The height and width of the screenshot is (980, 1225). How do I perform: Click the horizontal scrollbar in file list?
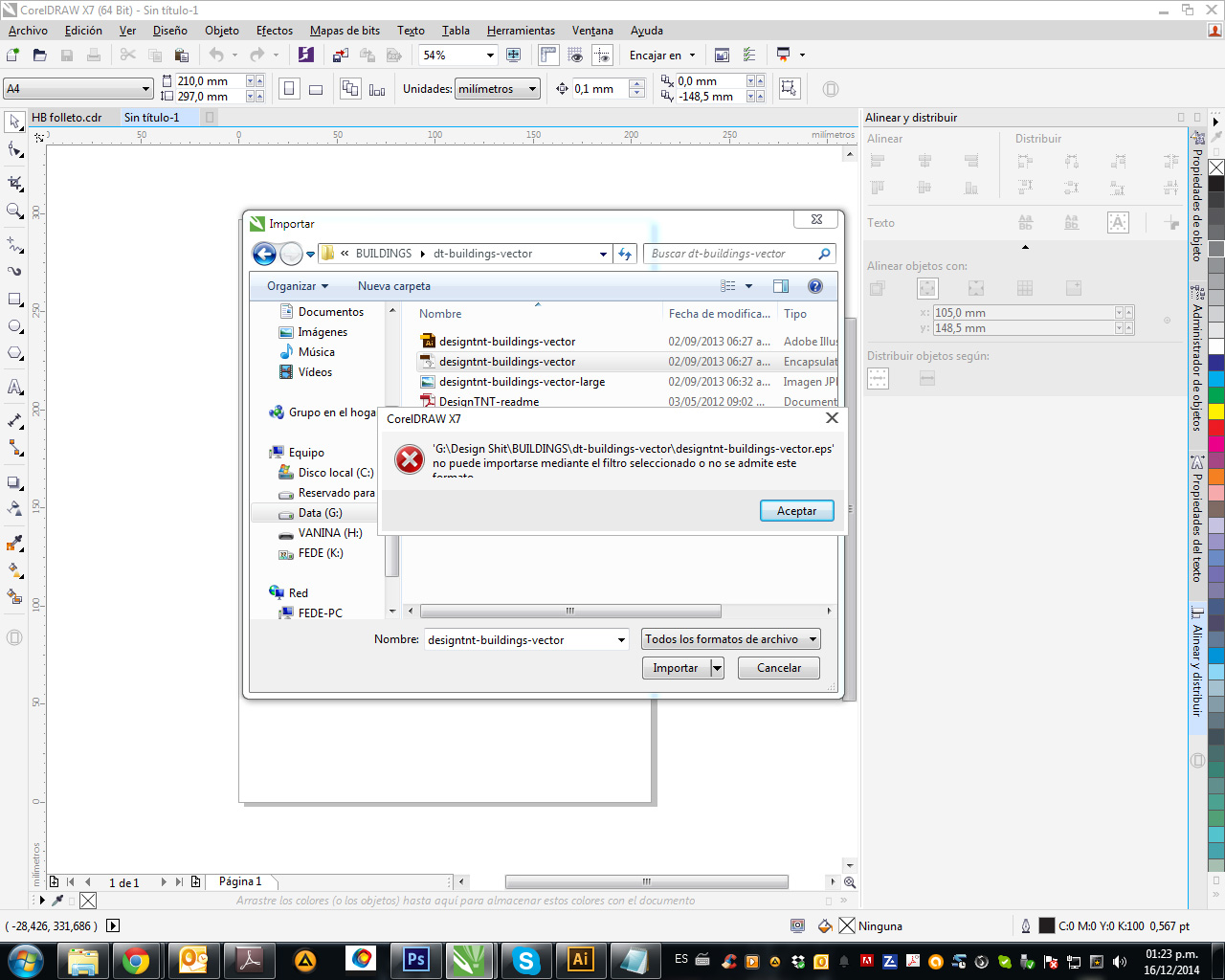click(570, 612)
